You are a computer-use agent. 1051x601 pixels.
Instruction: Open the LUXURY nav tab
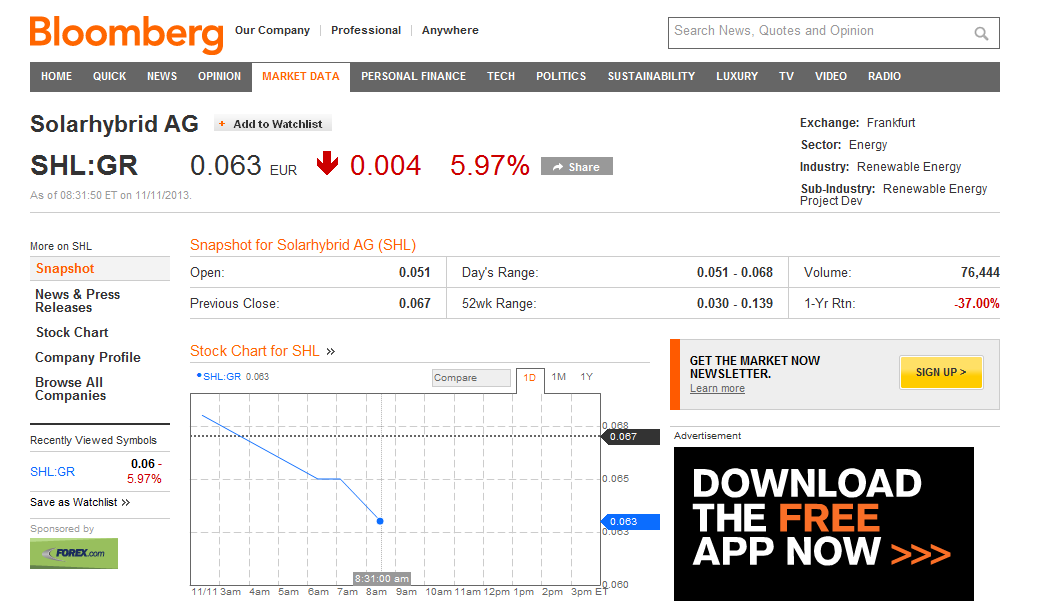(737, 76)
